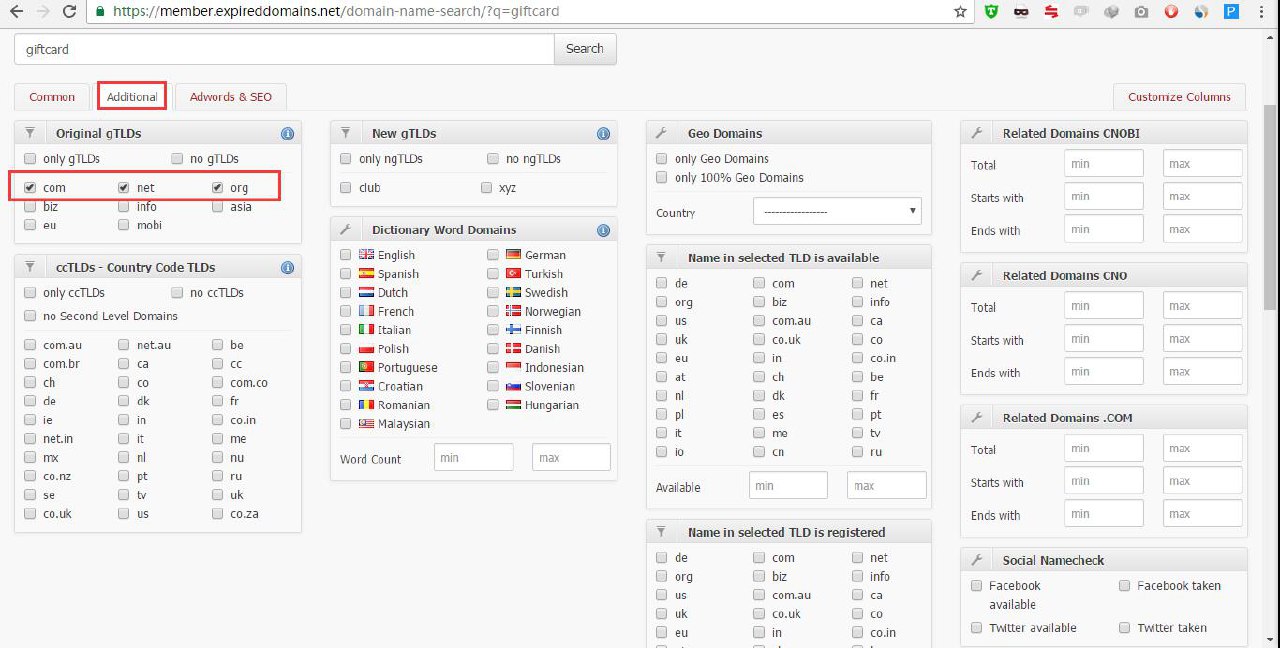Viewport: 1280px width, 648px height.
Task: Open the Chrome three-dot menu
Action: click(1262, 12)
